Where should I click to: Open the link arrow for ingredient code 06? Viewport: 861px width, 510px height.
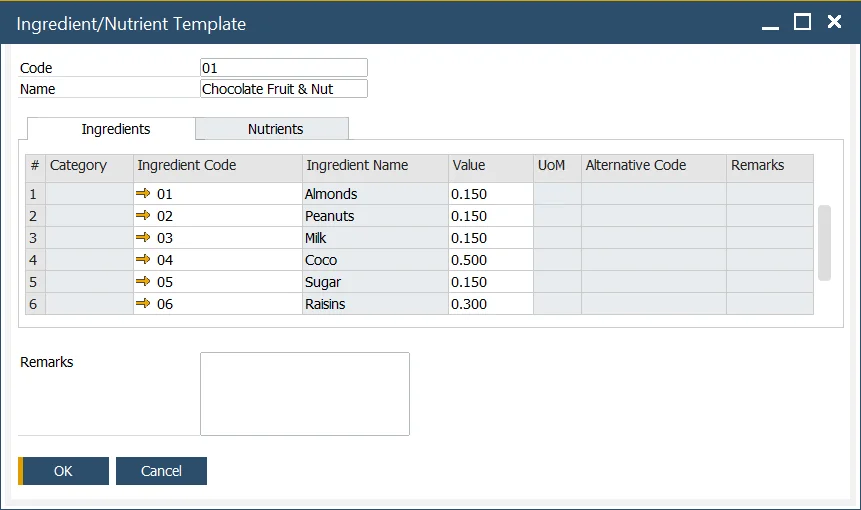click(143, 304)
